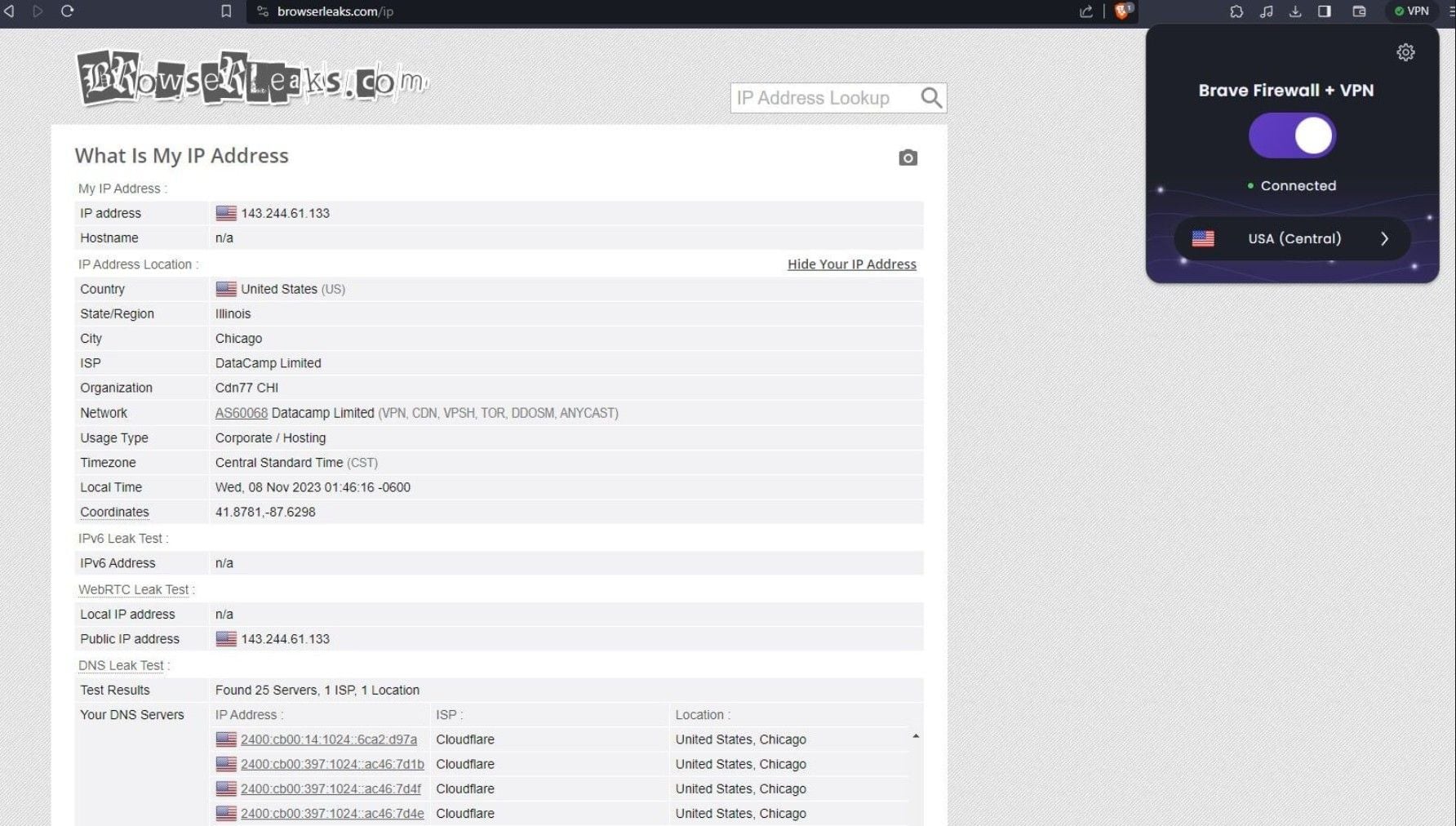Disable the Brave Firewall + VPN switch
This screenshot has width=1456, height=826.
(1292, 135)
